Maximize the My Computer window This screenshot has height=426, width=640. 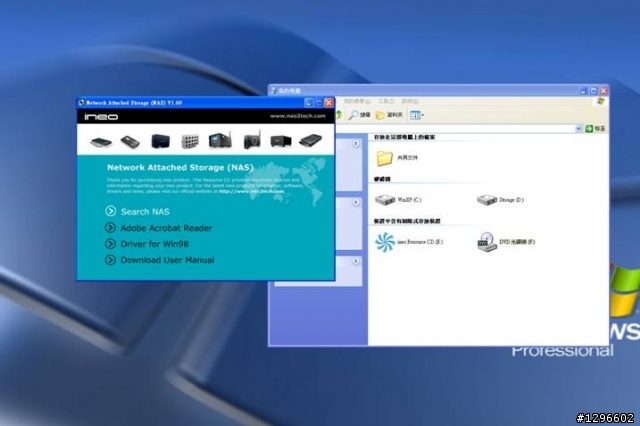point(593,90)
